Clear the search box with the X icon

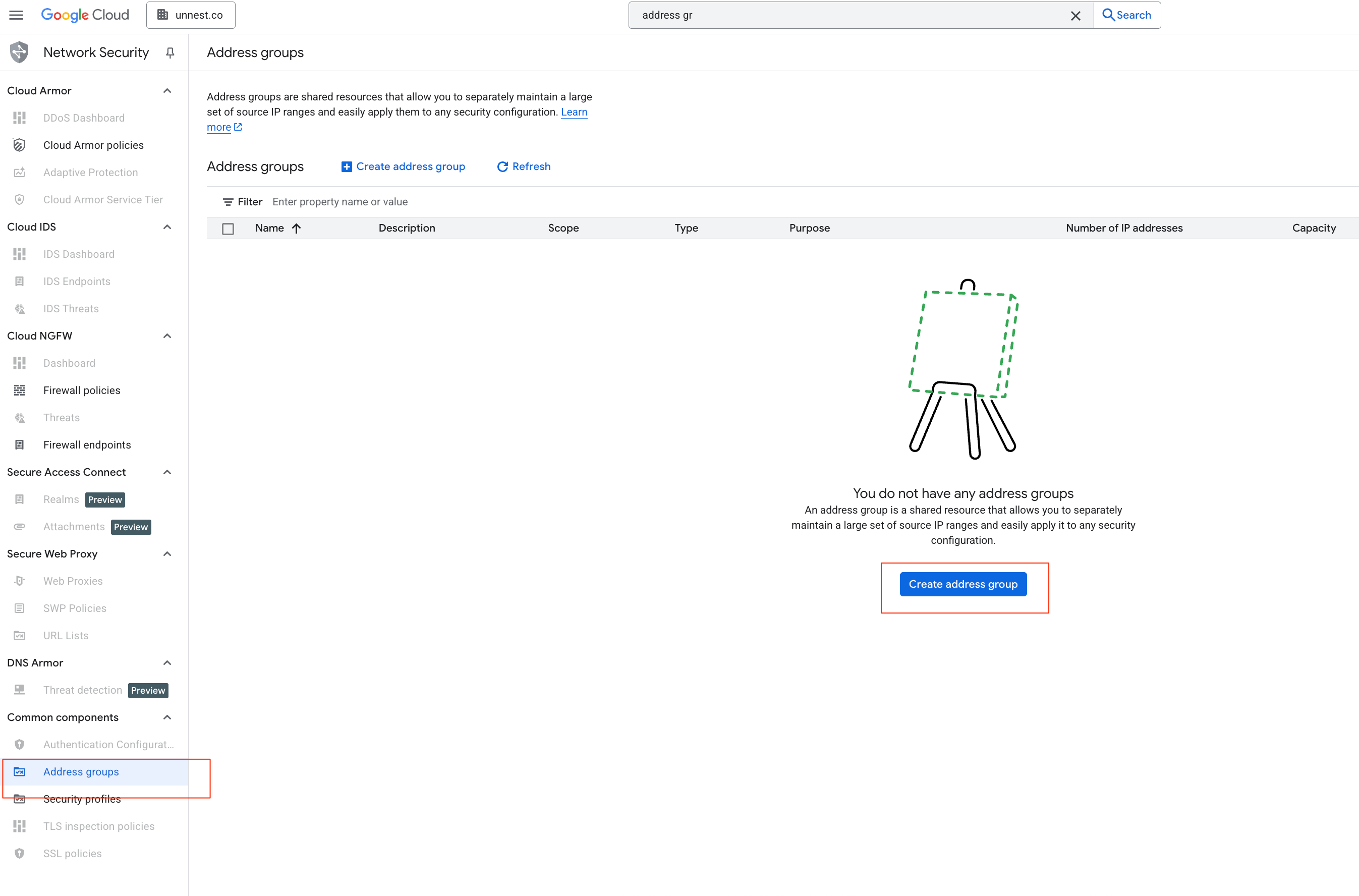click(1075, 16)
